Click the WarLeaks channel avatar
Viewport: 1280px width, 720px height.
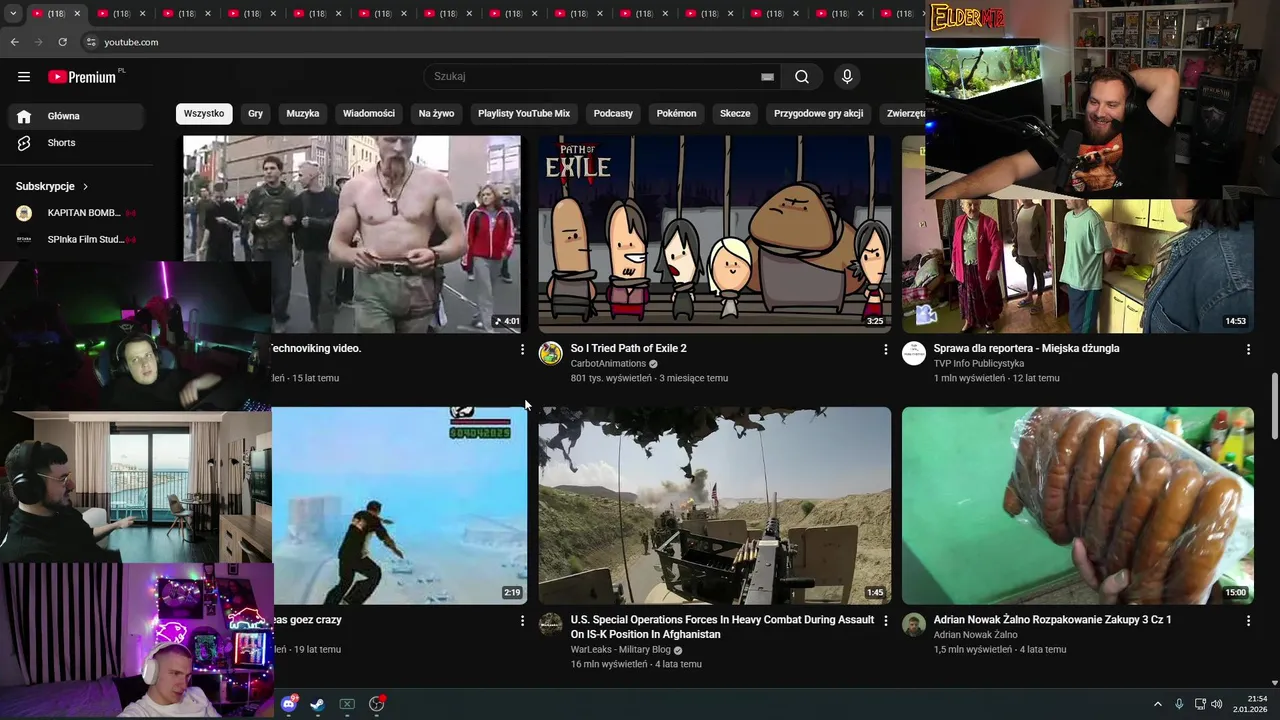click(x=551, y=624)
